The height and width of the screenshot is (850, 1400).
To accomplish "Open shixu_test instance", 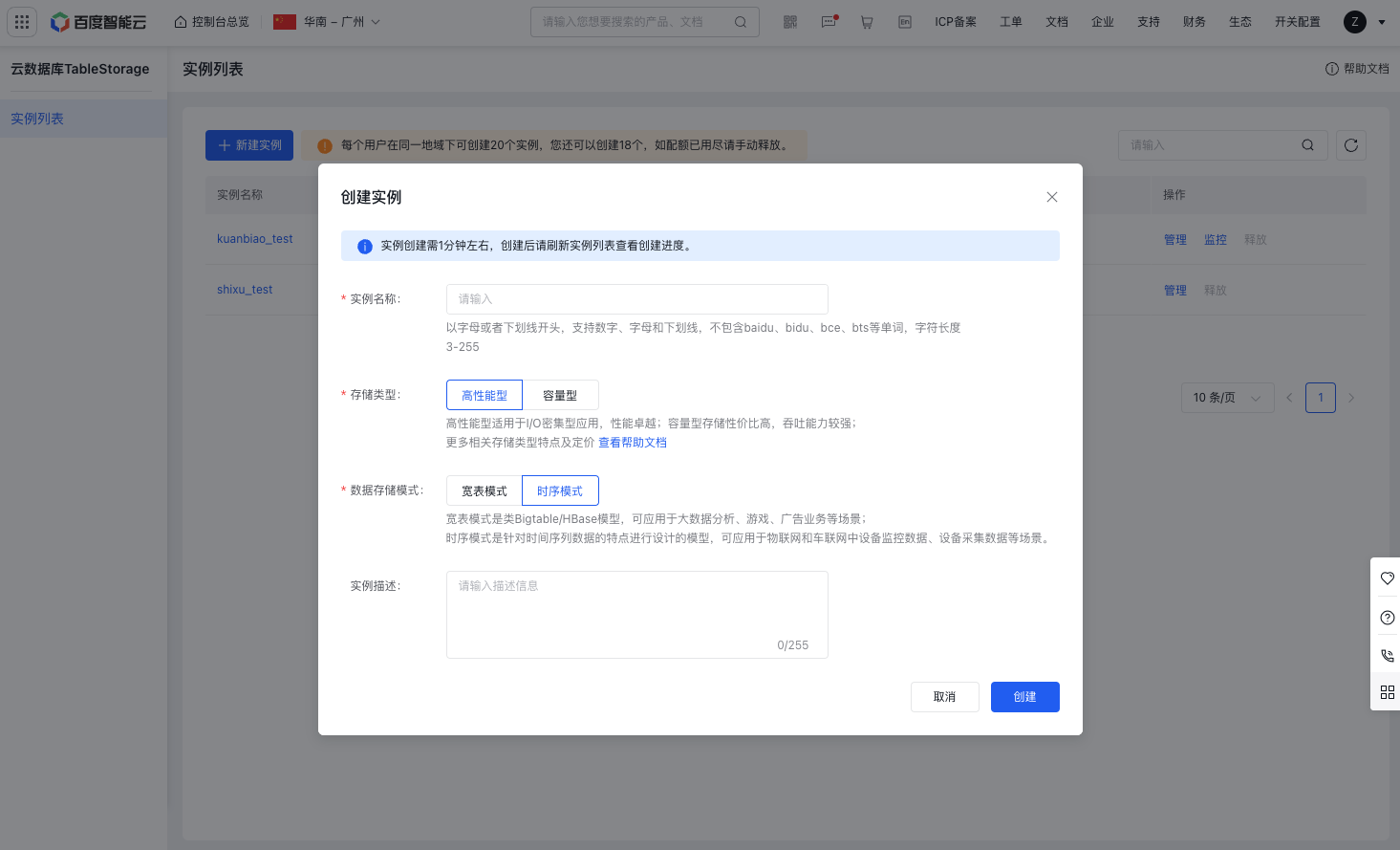I will (245, 290).
